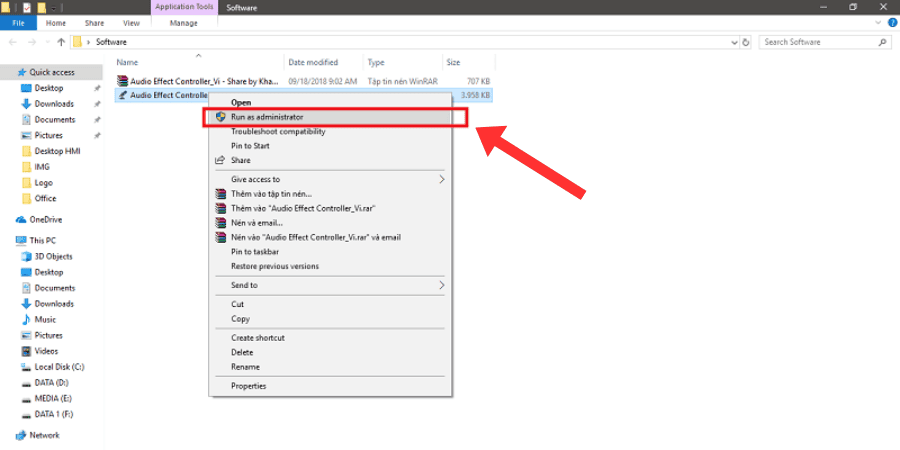900x450 pixels.
Task: Open 3D Objects under This PC
Action: [53, 257]
